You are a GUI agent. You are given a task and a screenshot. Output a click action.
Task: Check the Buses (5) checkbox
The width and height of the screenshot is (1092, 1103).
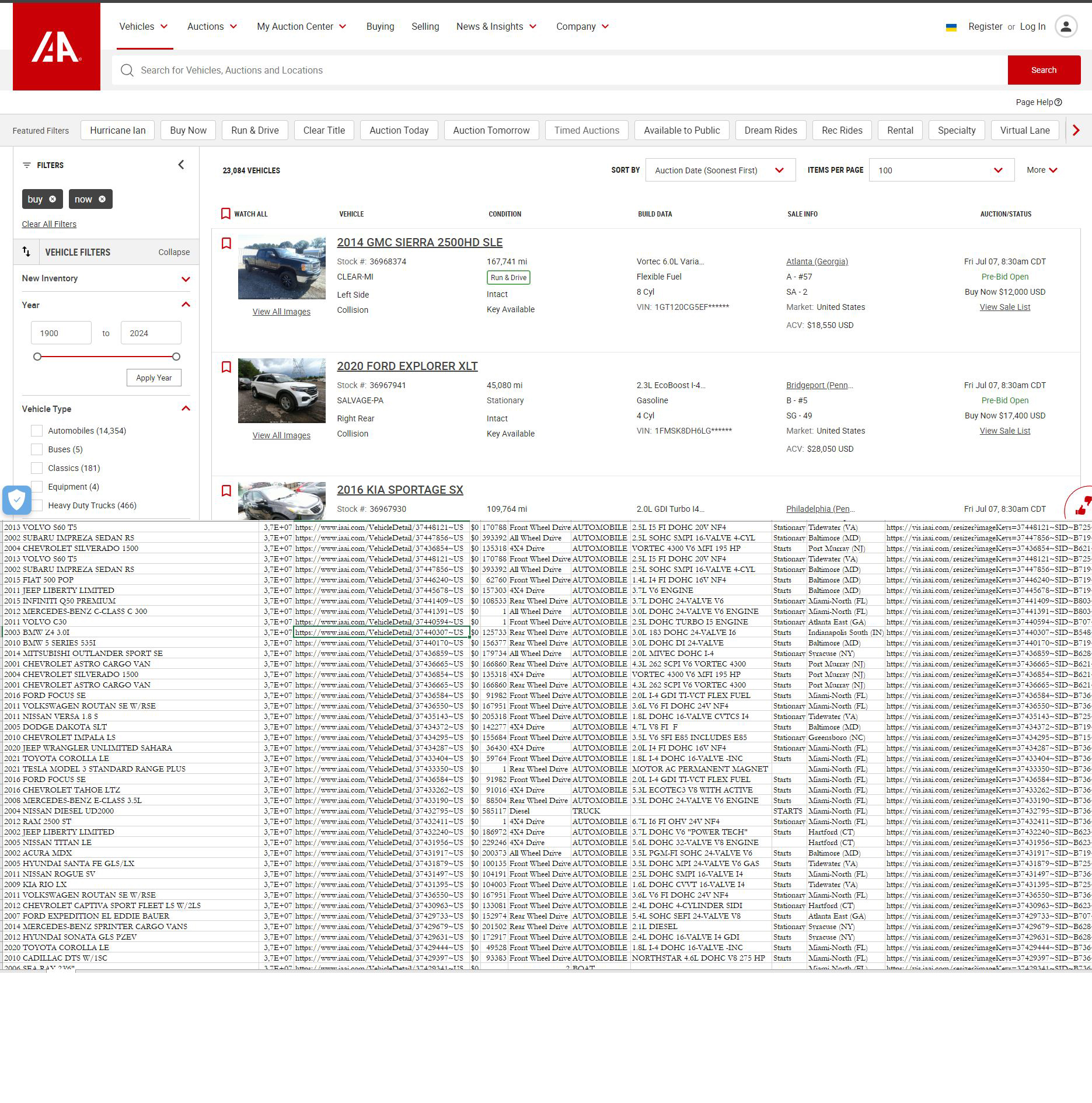point(37,449)
